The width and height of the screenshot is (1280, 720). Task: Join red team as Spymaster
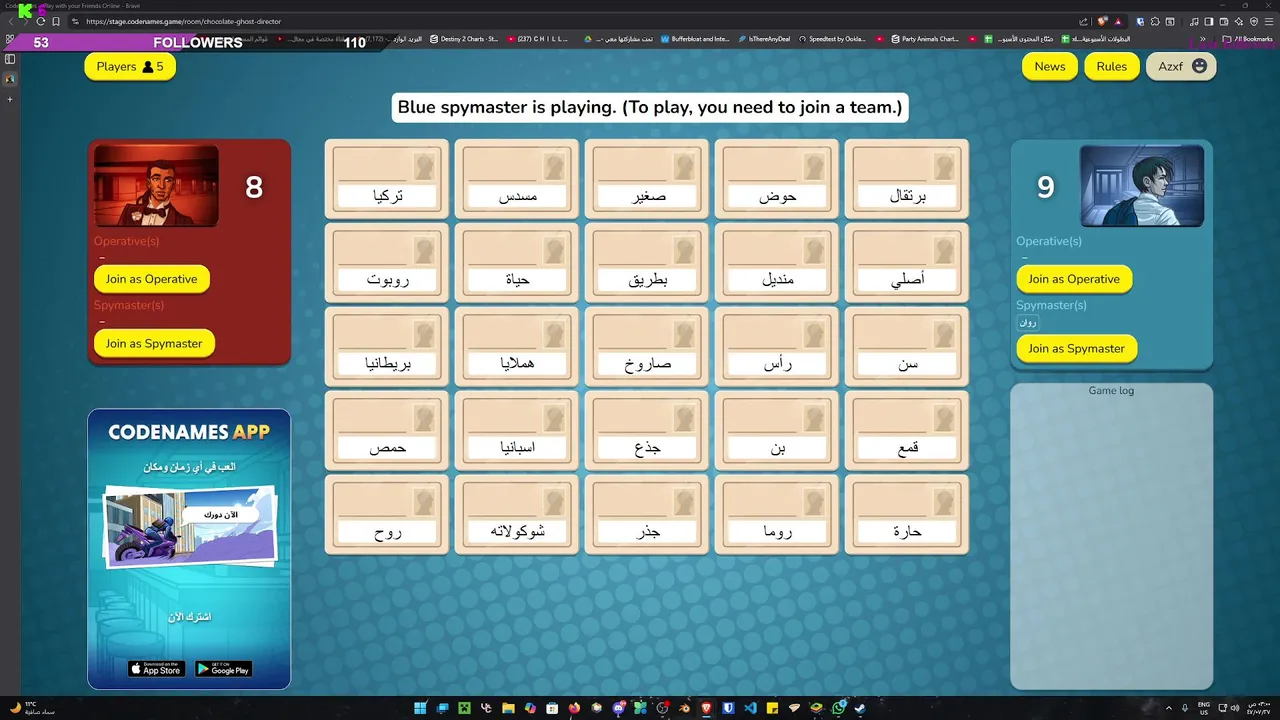154,343
